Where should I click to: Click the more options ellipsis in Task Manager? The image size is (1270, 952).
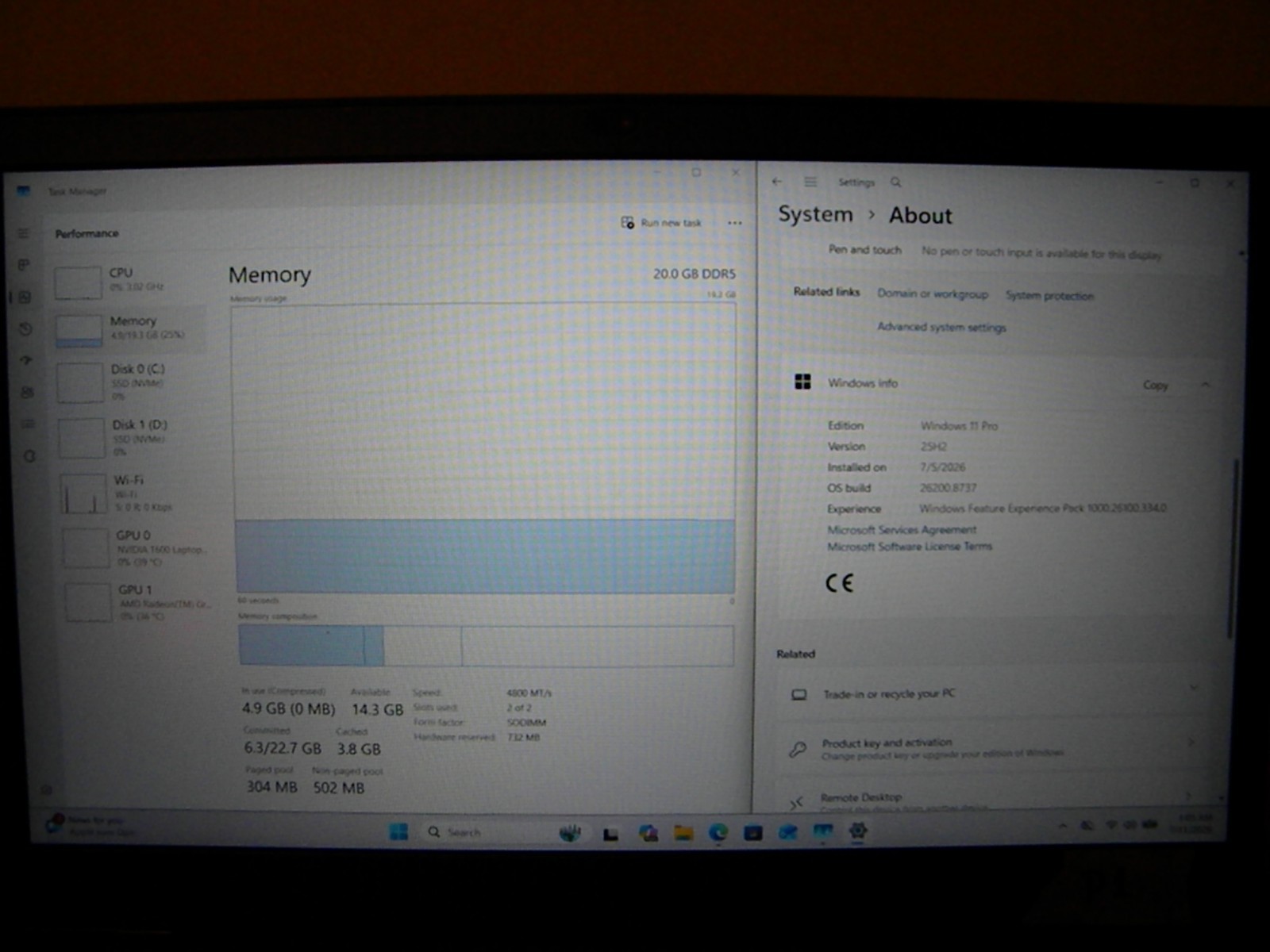pyautogui.click(x=735, y=223)
